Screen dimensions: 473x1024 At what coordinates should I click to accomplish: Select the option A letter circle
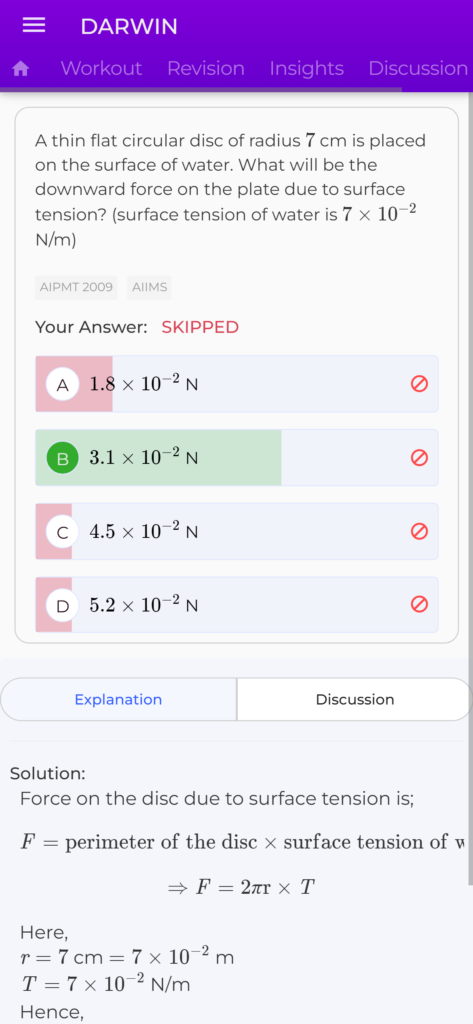(x=63, y=385)
